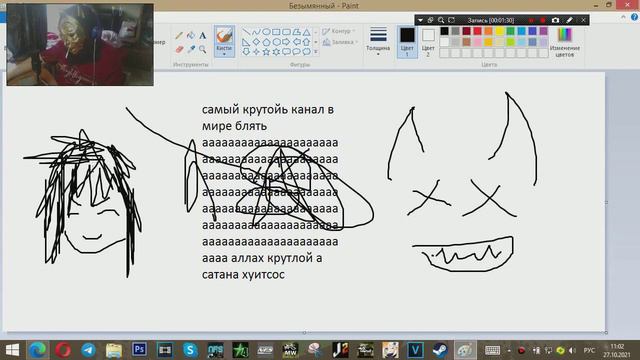Click the recorder magnifier zoom icon

tap(441, 20)
